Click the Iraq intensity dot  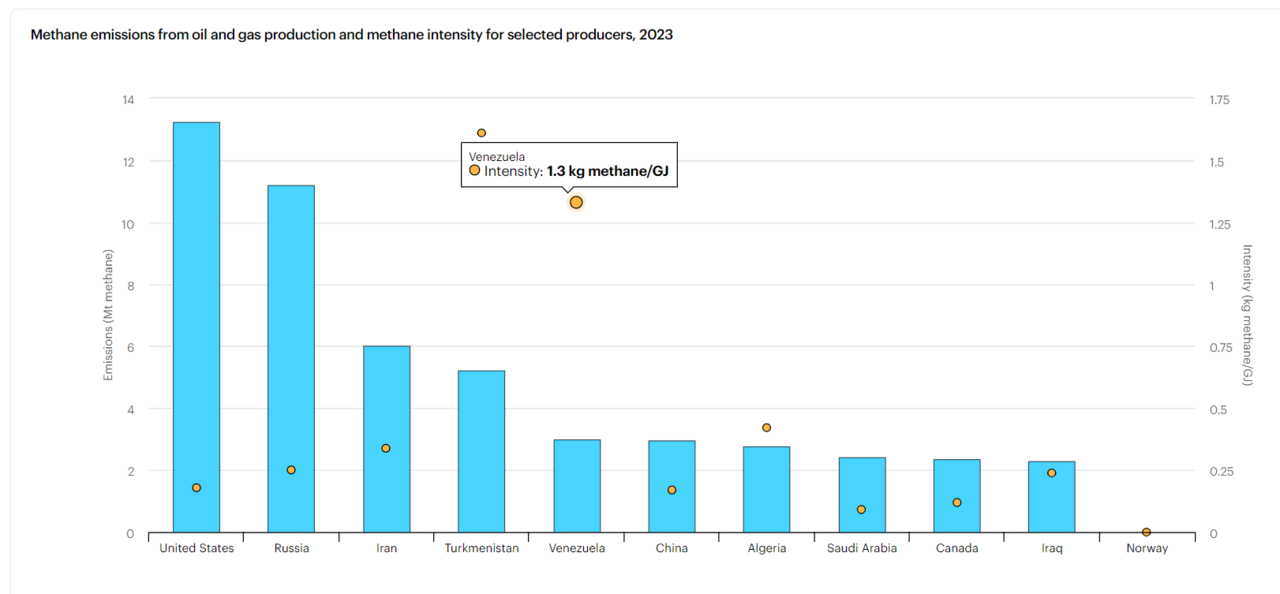pos(1052,473)
